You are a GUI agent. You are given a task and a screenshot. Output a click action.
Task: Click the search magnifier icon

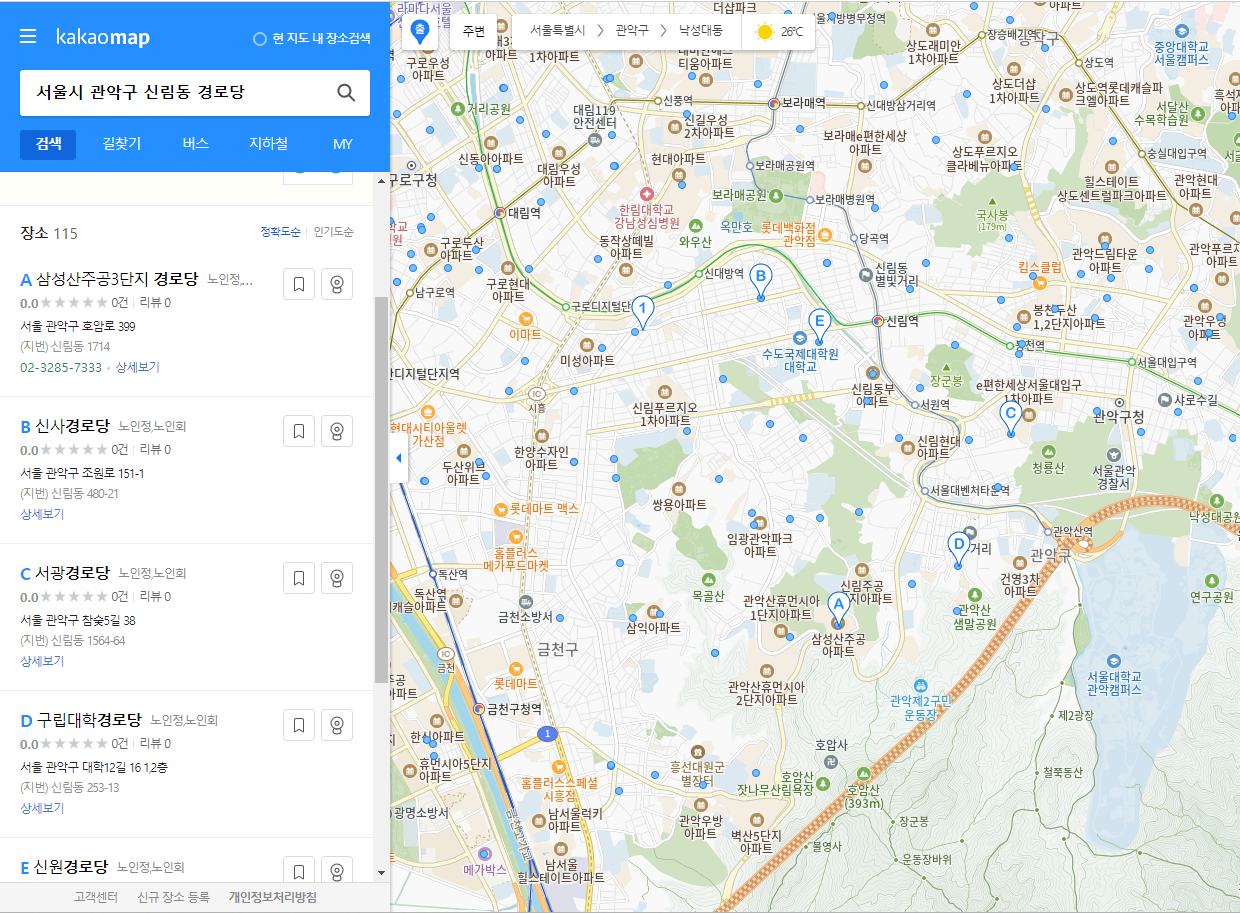pyautogui.click(x=346, y=93)
